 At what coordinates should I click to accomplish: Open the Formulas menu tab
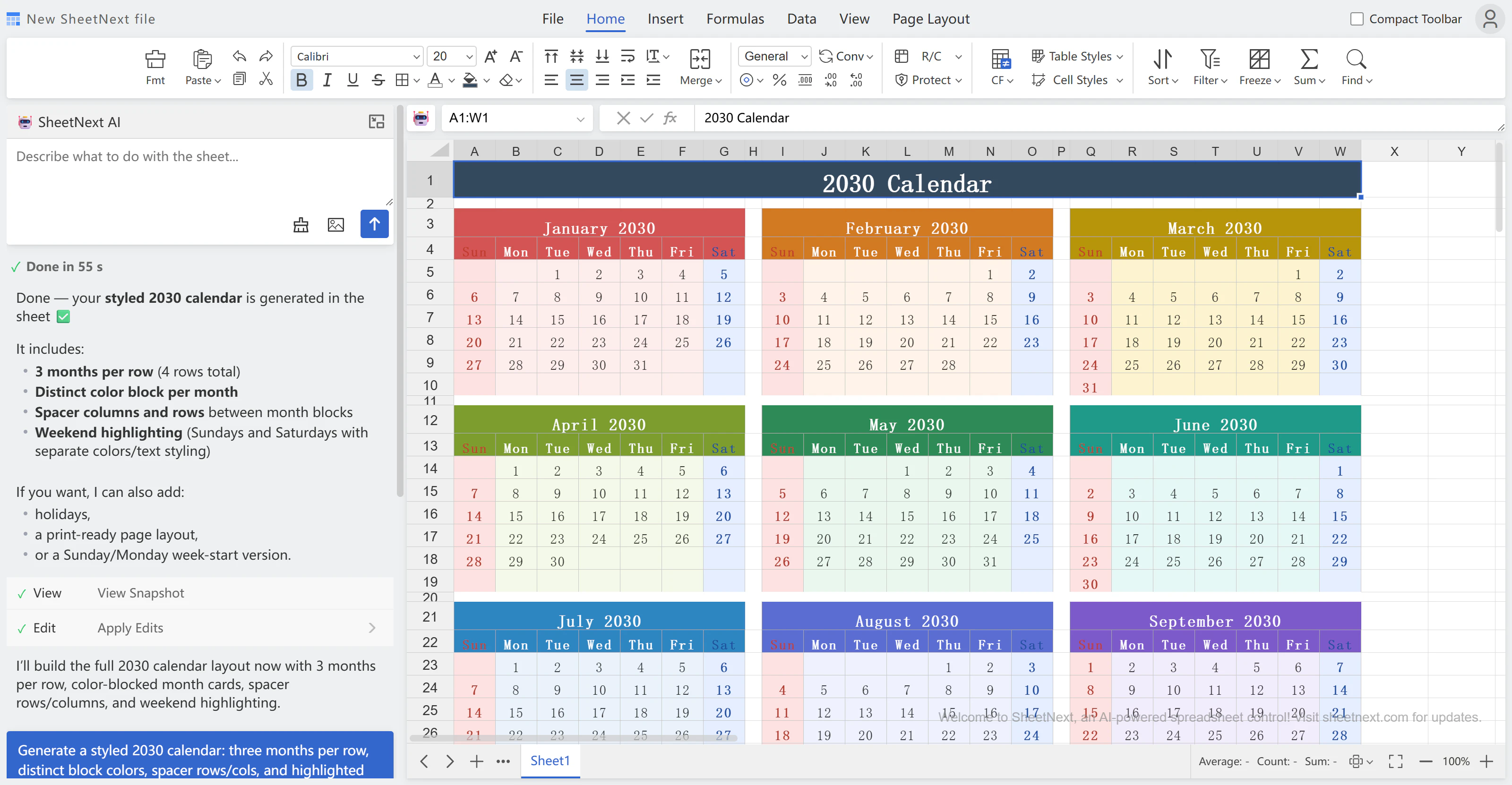(x=734, y=19)
